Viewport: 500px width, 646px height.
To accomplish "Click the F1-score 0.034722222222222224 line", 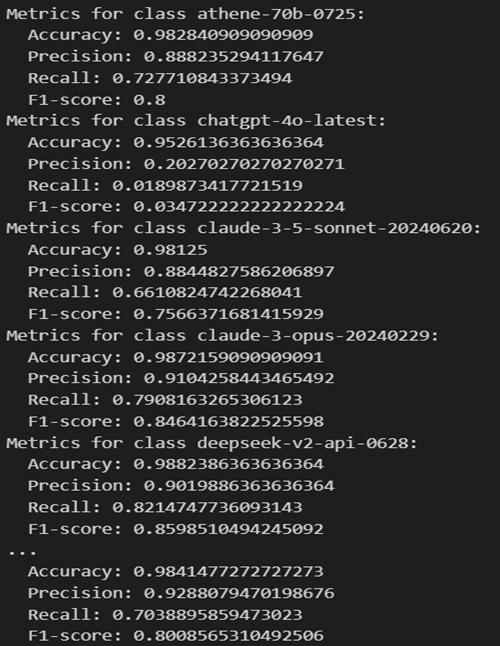I will (186, 206).
